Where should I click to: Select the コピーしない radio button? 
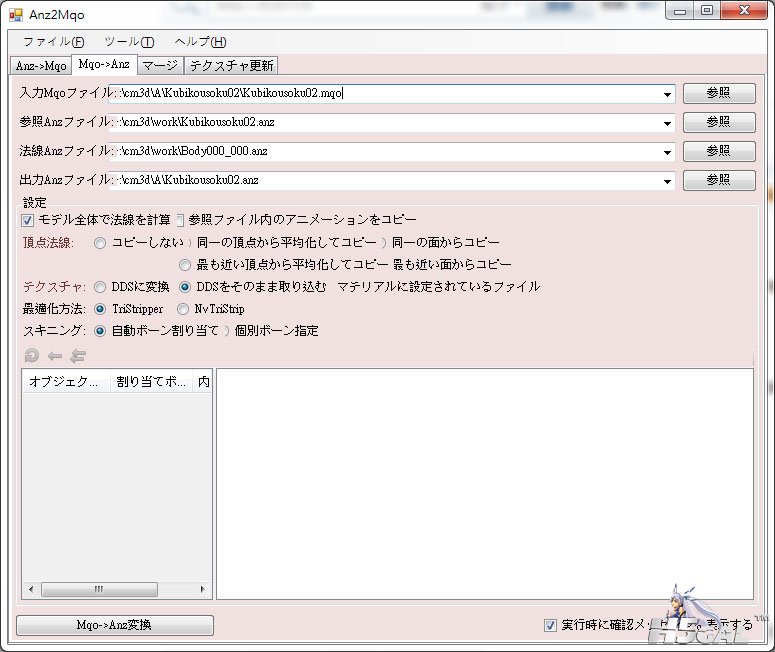[x=100, y=243]
